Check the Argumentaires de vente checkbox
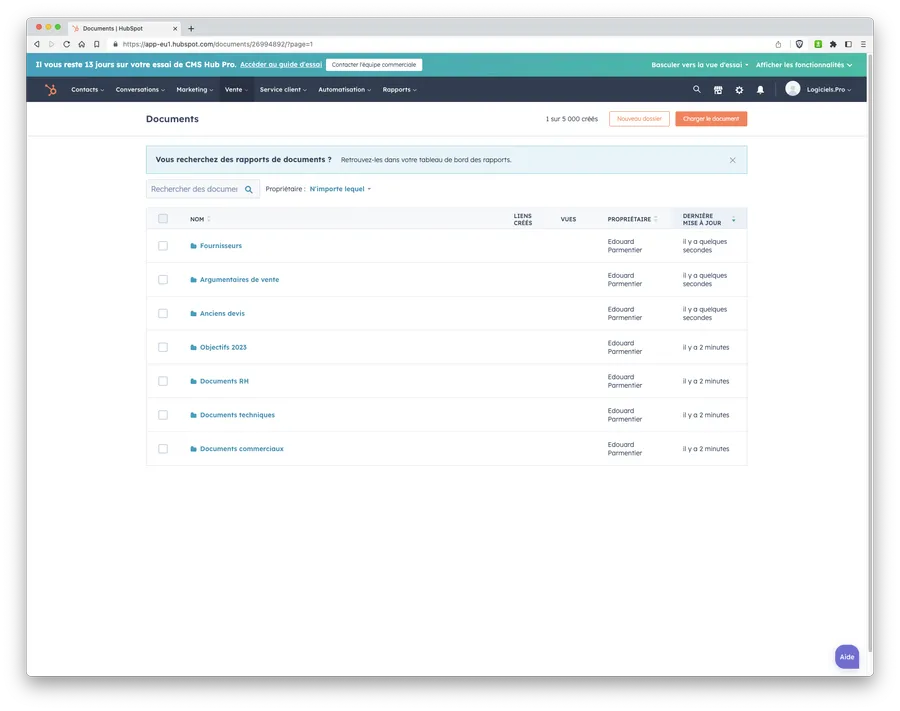900x711 pixels. click(163, 279)
